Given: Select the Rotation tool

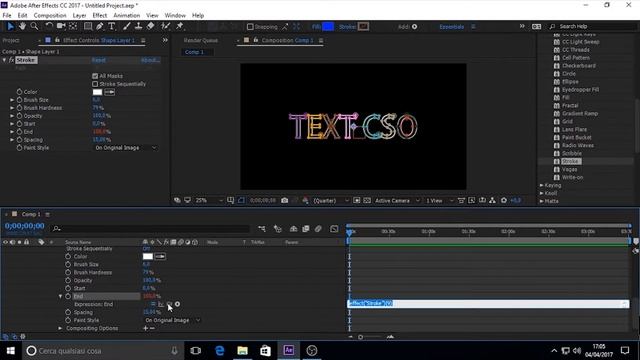Looking at the screenshot, I should (x=49, y=27).
